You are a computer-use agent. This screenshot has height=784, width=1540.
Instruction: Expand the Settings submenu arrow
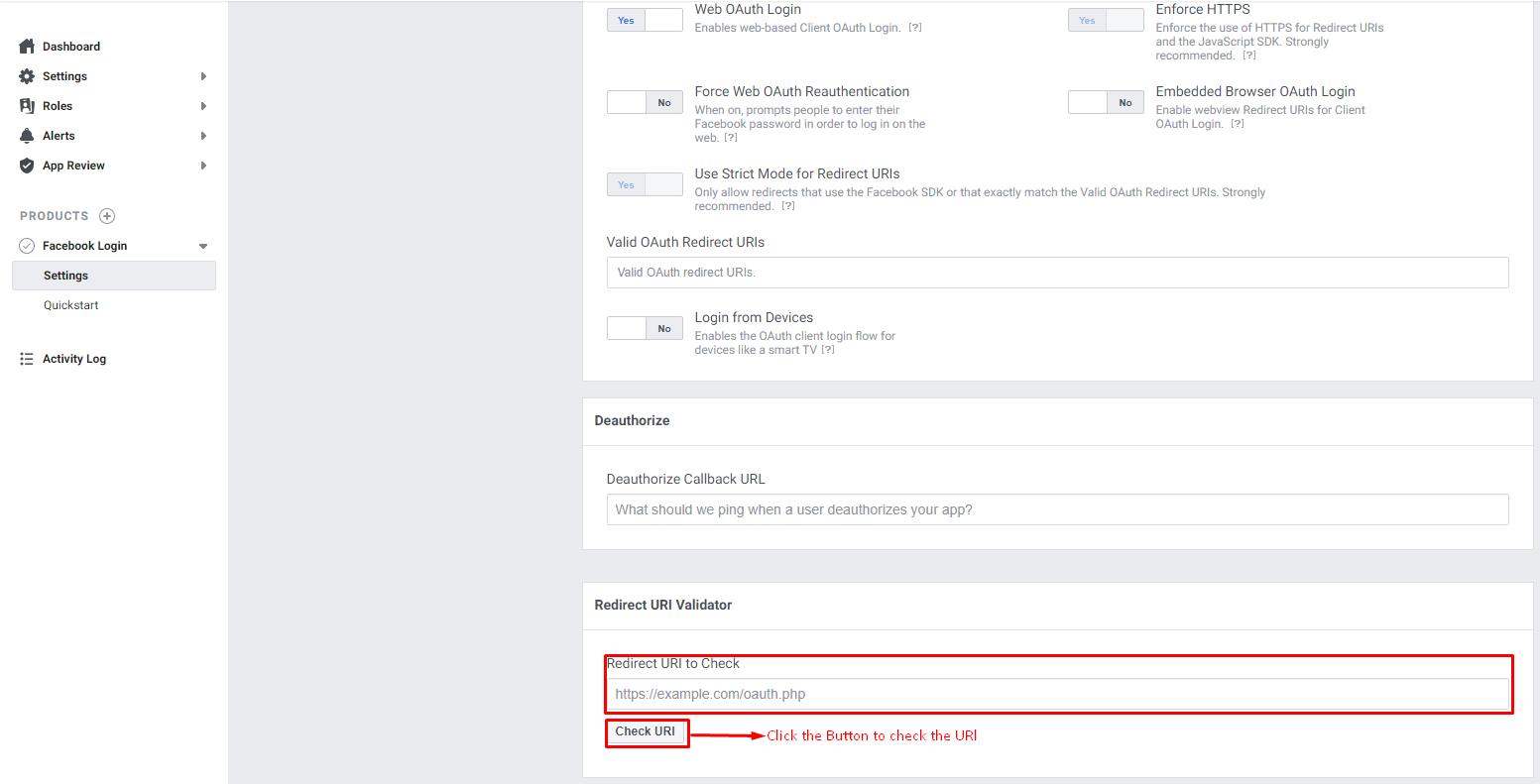point(203,76)
